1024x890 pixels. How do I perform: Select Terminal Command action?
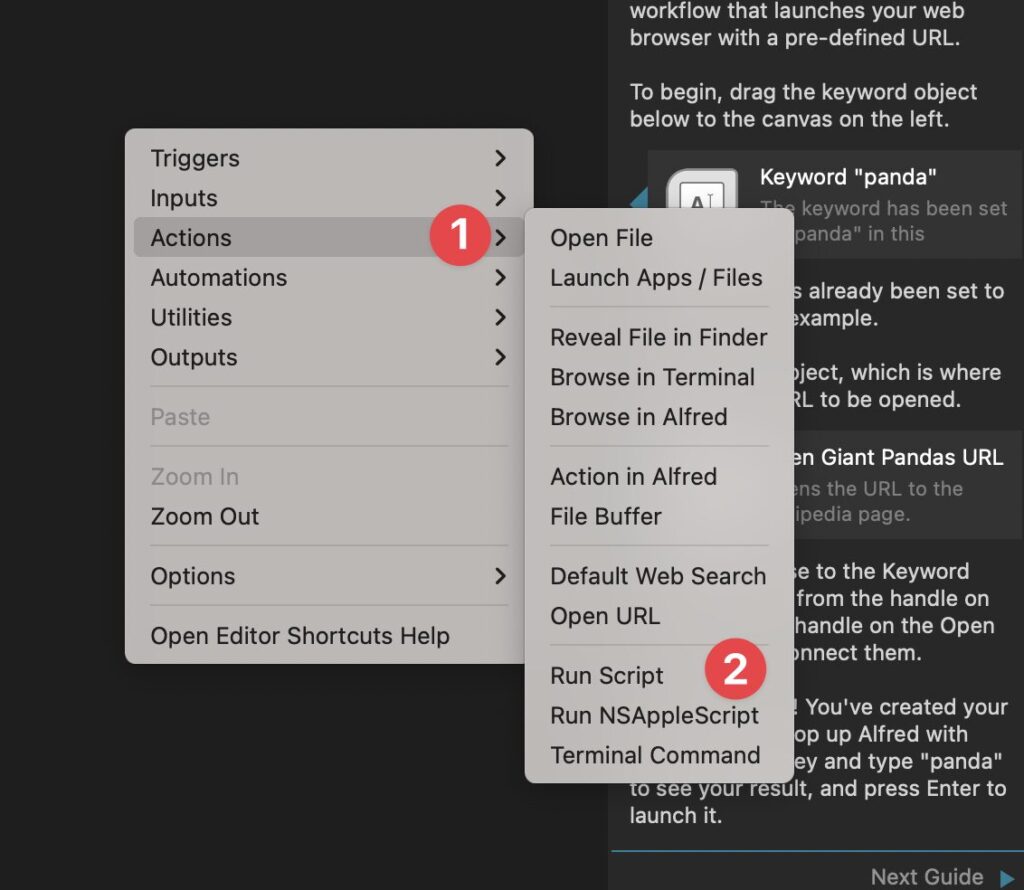[659, 755]
